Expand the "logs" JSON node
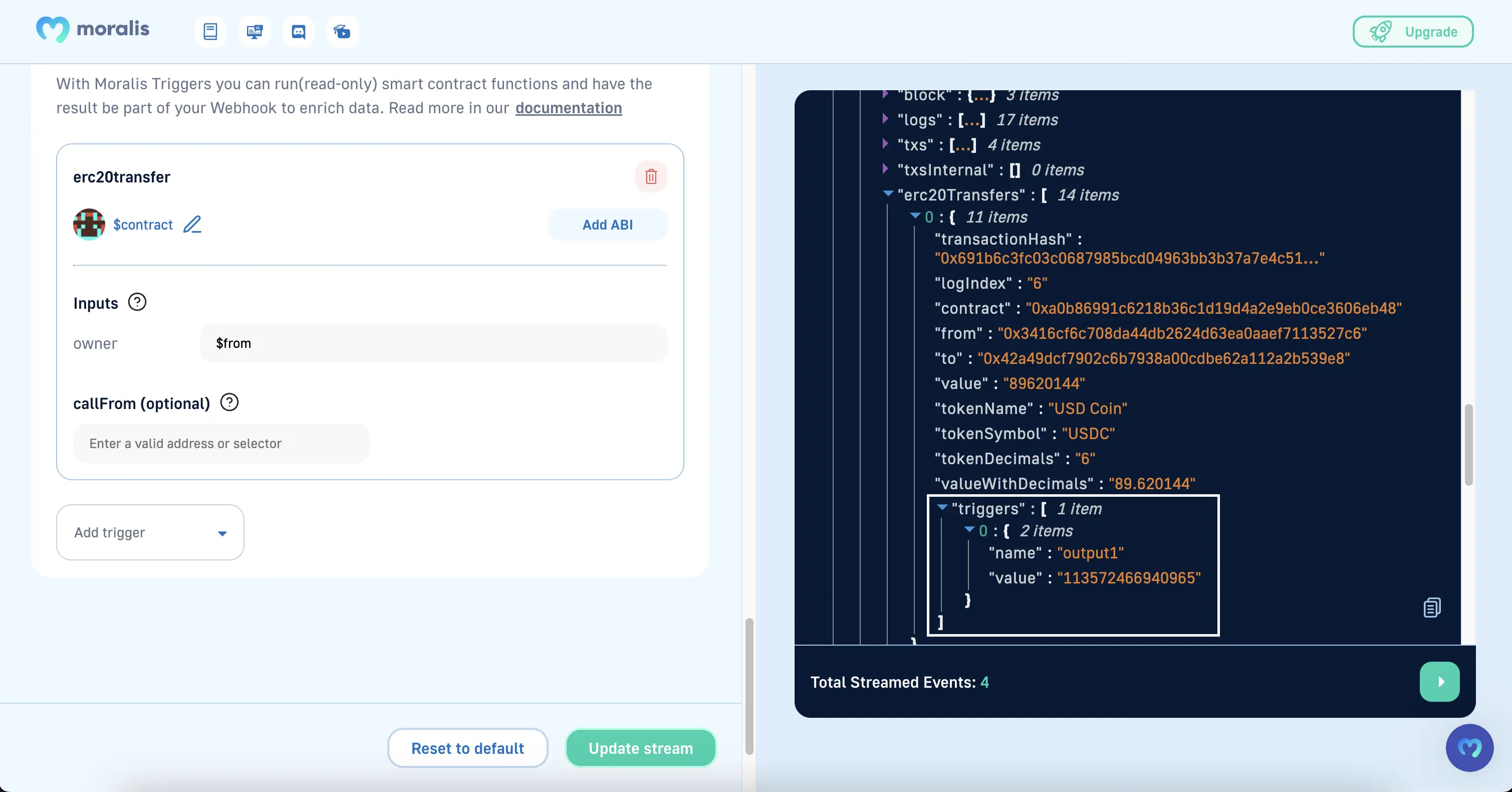This screenshot has width=1512, height=792. click(x=885, y=119)
